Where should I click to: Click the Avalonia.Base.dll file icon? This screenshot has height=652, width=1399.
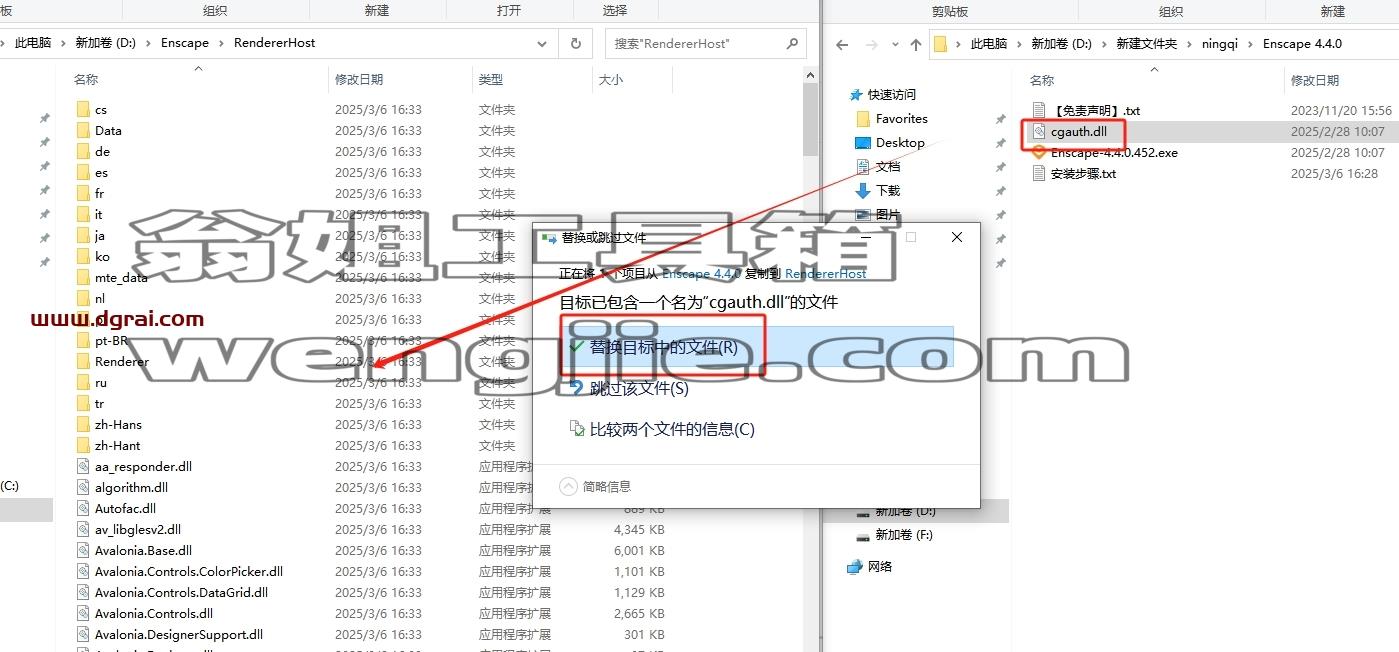click(x=84, y=551)
